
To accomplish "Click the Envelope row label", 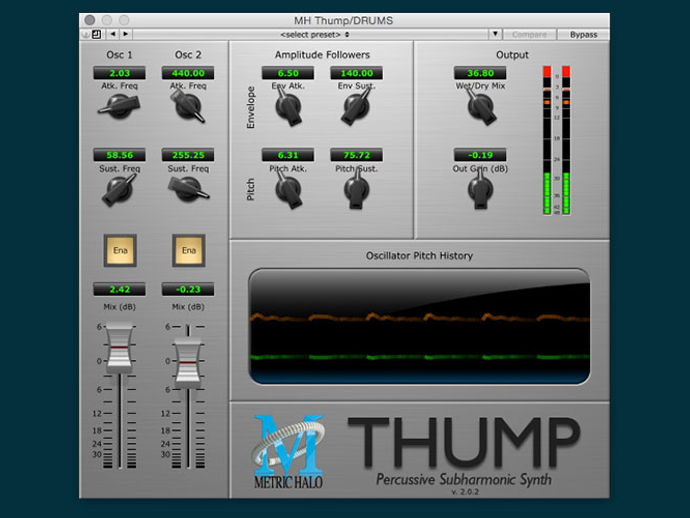I will [x=251, y=107].
